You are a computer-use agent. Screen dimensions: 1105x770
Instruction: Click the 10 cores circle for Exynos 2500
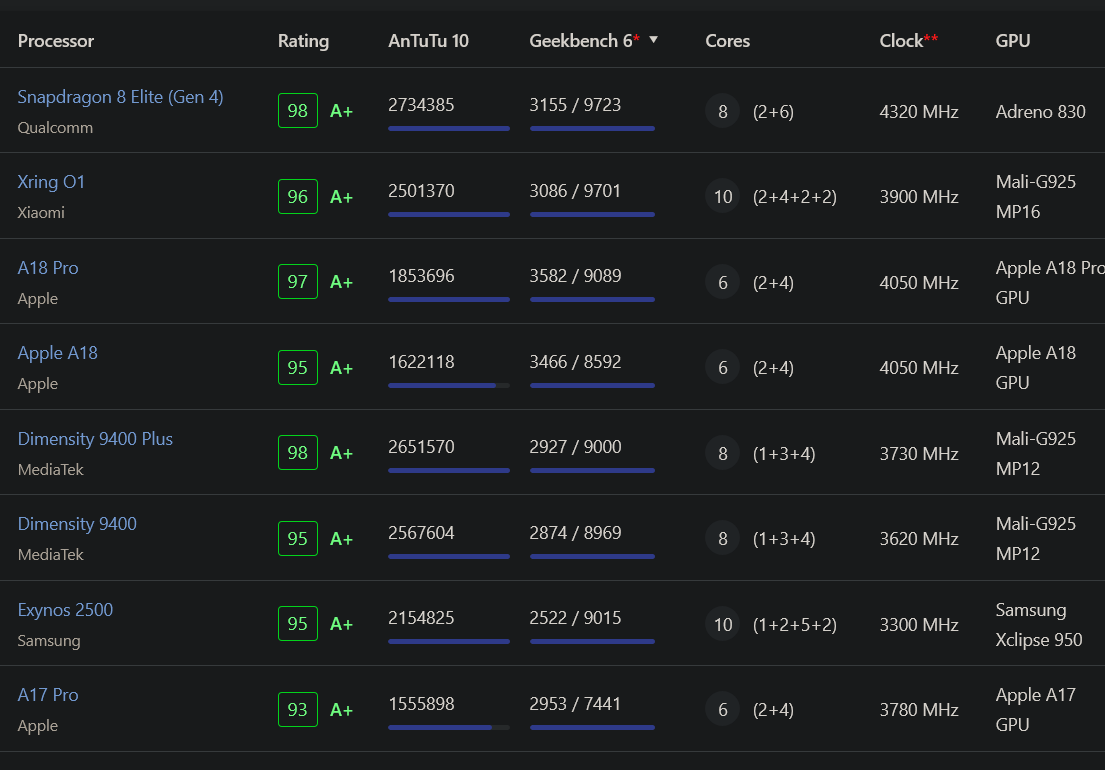point(722,624)
